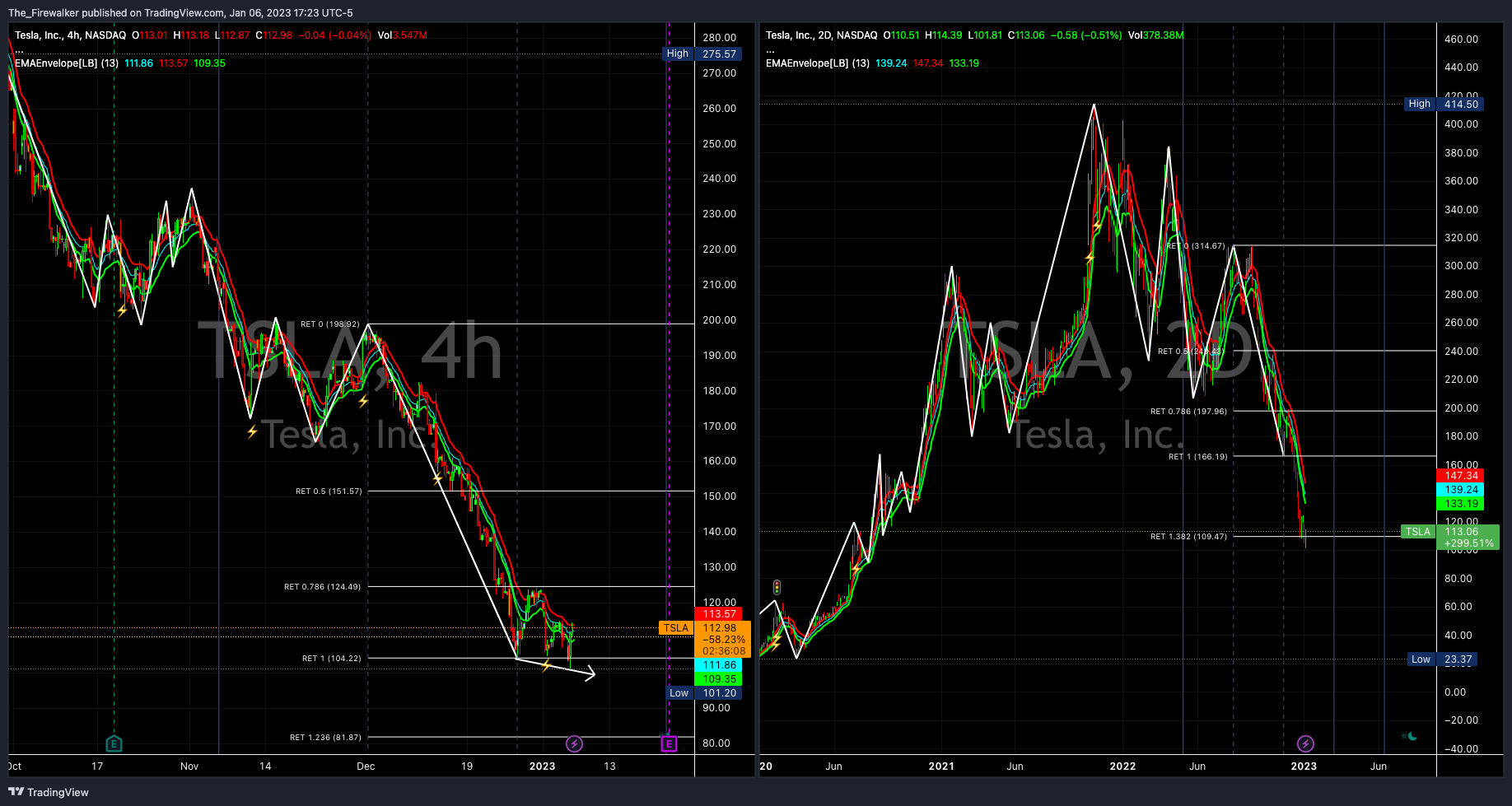The image size is (1512, 806).
Task: Click the red 113.57 price label
Action: (x=720, y=614)
